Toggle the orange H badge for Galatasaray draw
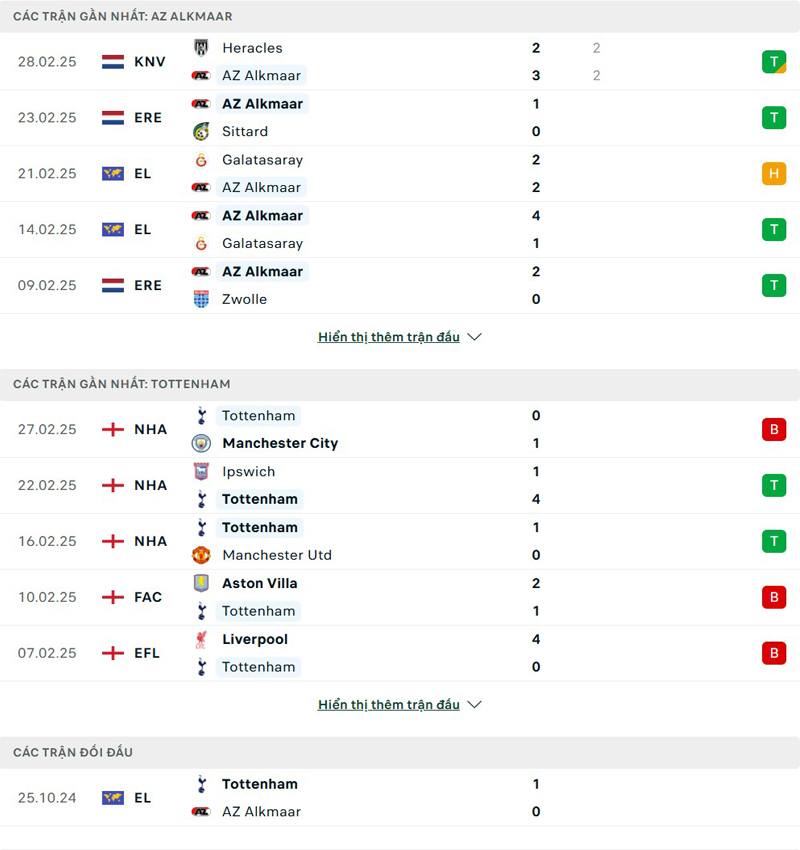 [773, 173]
